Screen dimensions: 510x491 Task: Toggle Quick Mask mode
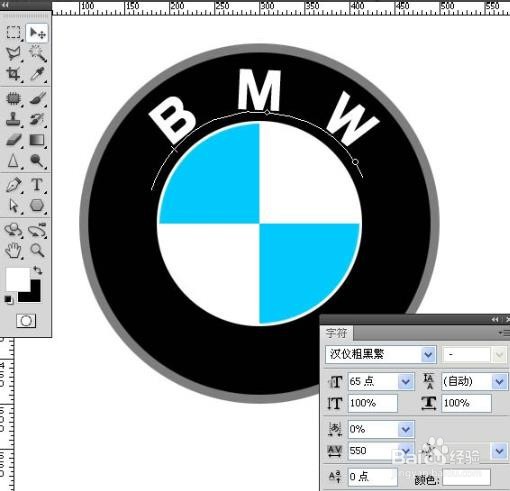pyautogui.click(x=26, y=321)
